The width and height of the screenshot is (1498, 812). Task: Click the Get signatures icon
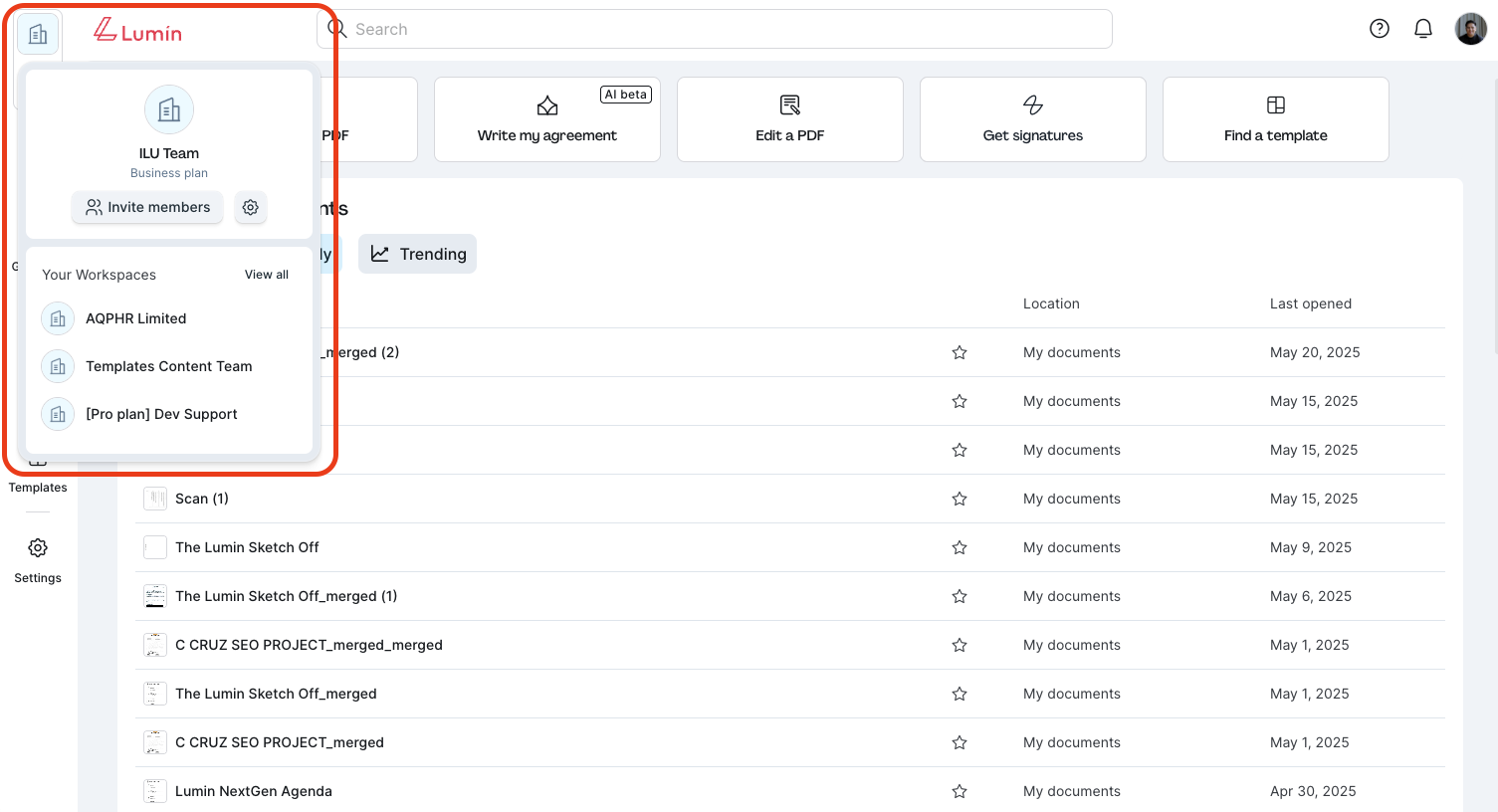pos(1033,104)
